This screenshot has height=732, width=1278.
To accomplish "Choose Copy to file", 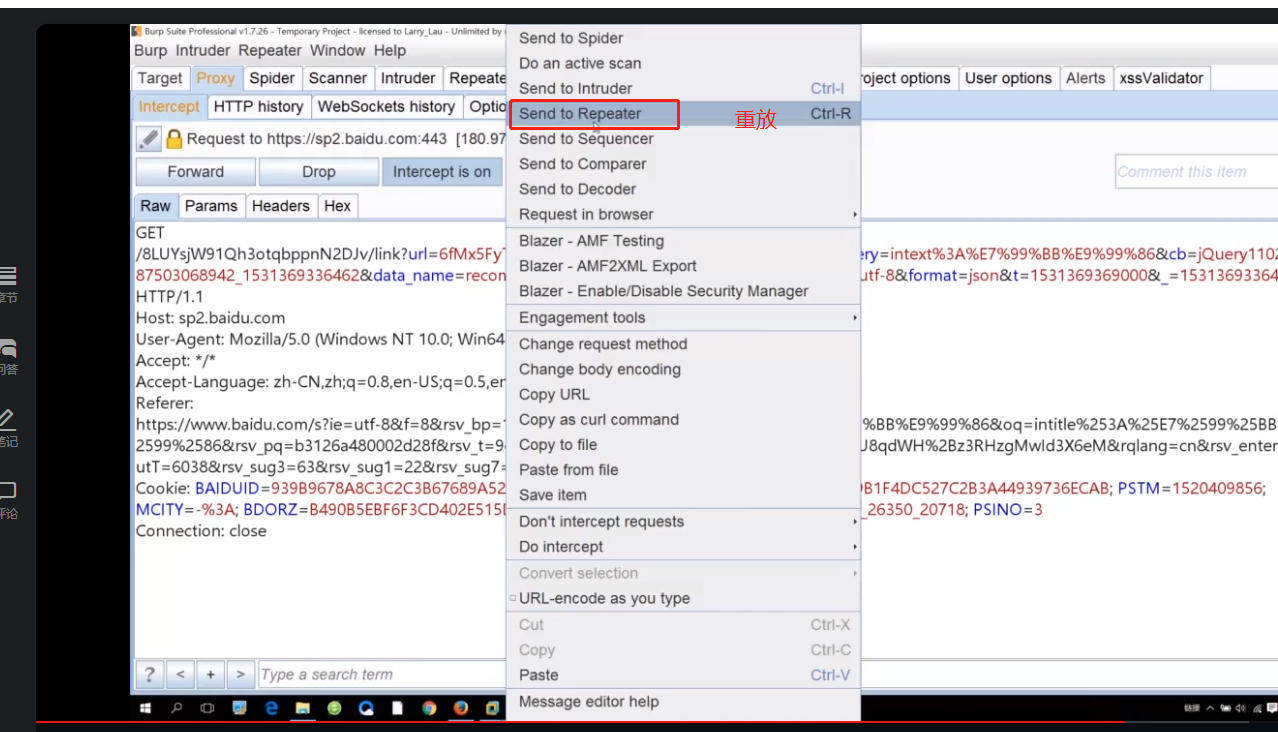I will coord(683,445).
